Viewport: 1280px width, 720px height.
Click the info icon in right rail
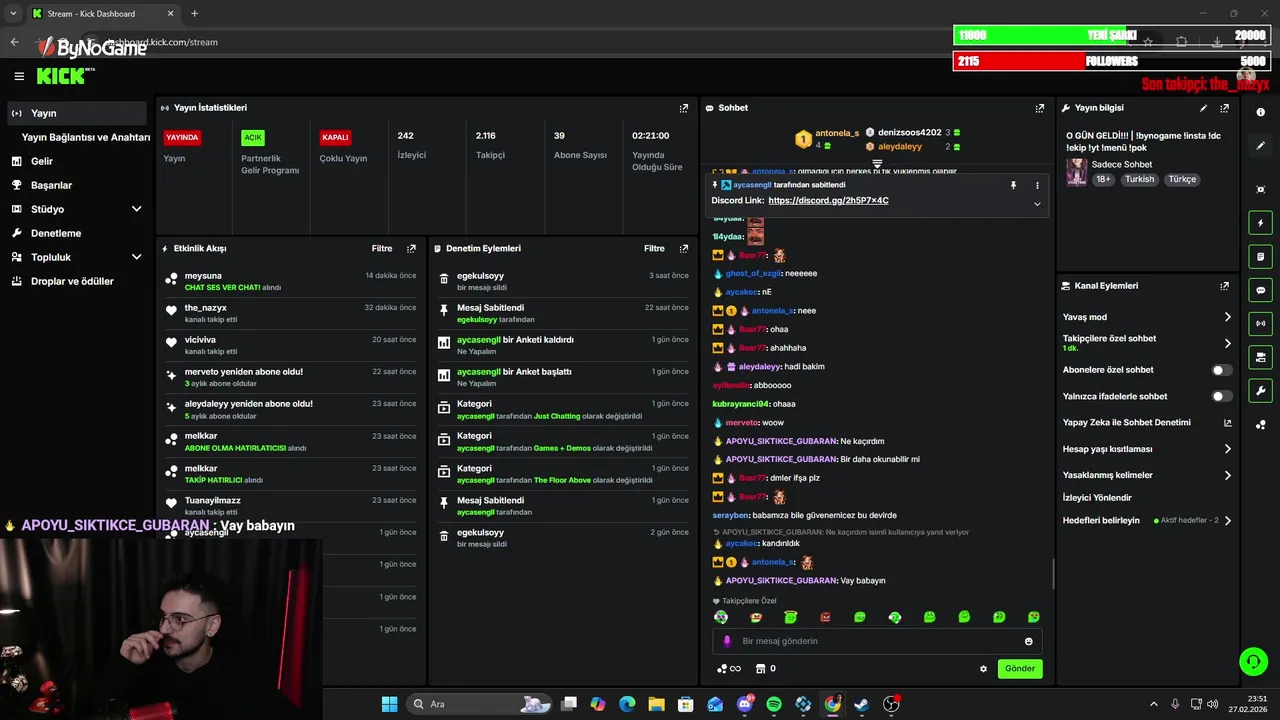click(1261, 112)
